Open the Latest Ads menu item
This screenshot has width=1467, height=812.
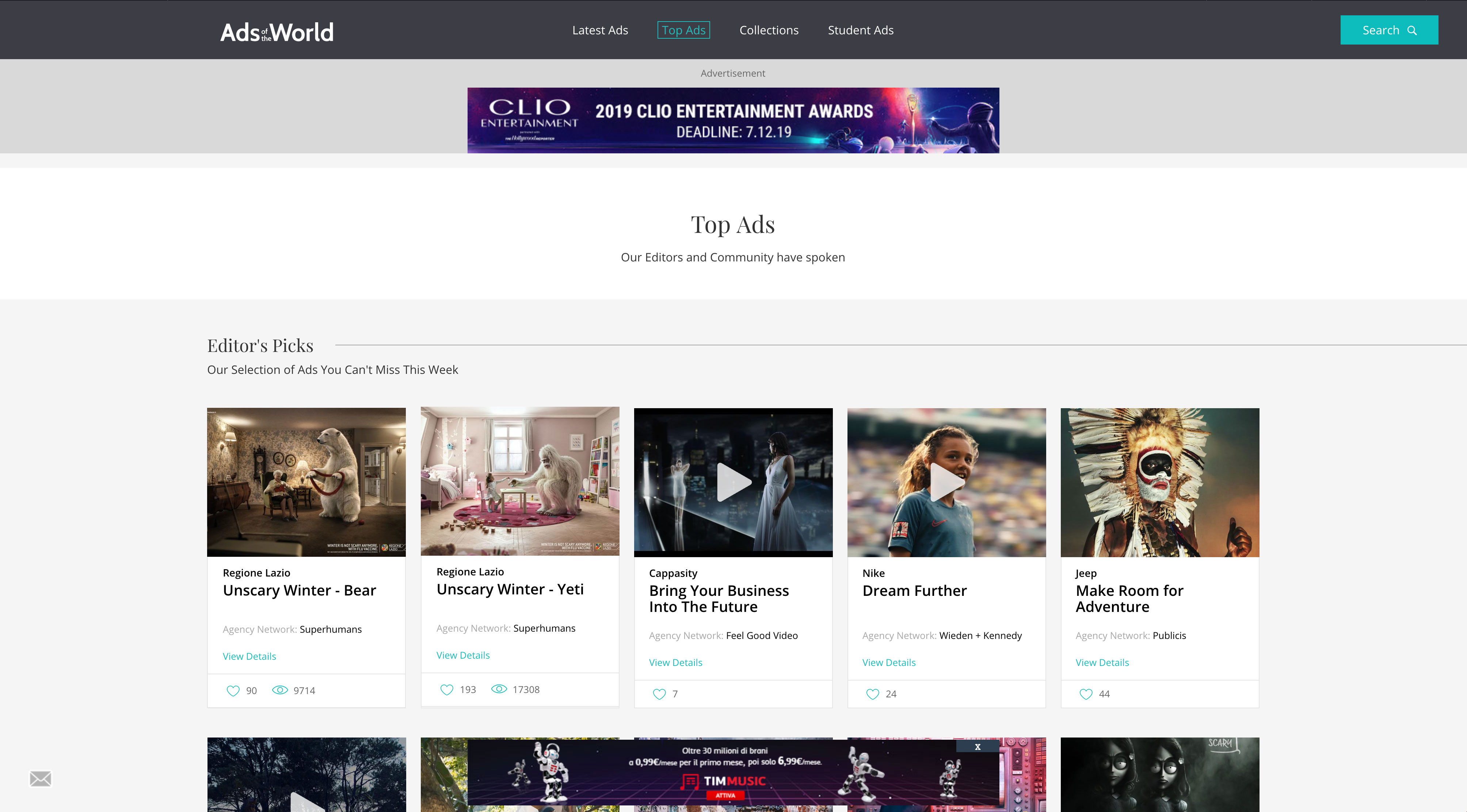coord(600,30)
